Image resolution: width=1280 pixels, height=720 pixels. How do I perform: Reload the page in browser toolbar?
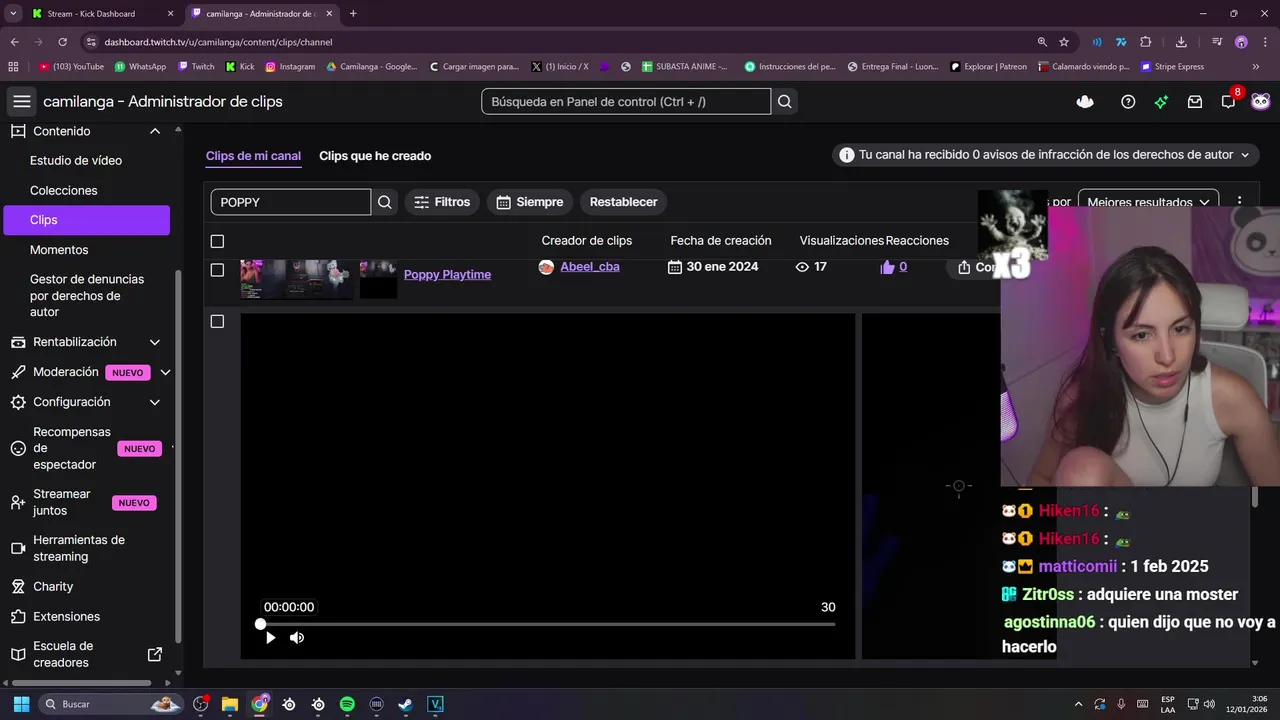(63, 42)
